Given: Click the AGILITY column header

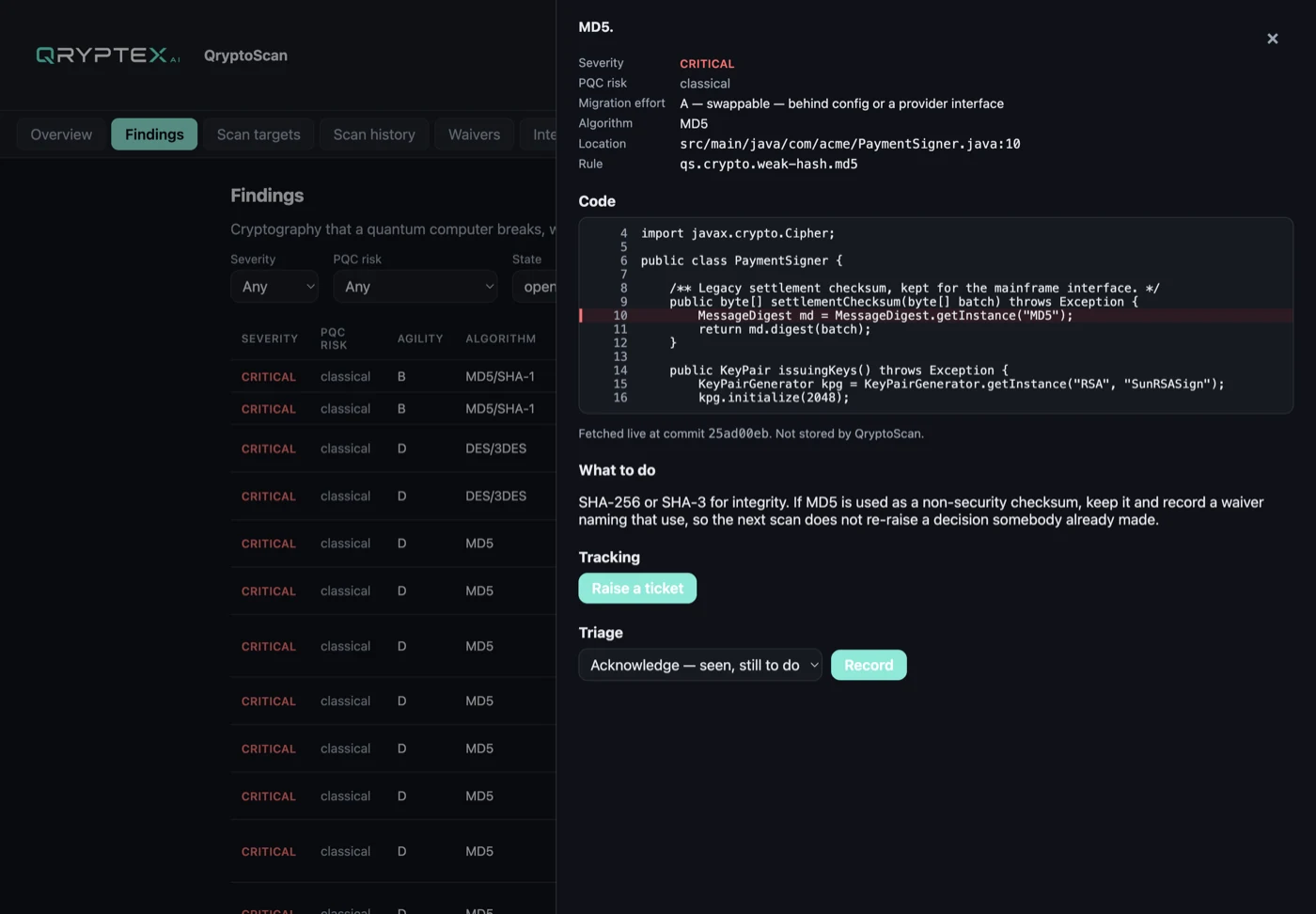Looking at the screenshot, I should click(420, 339).
